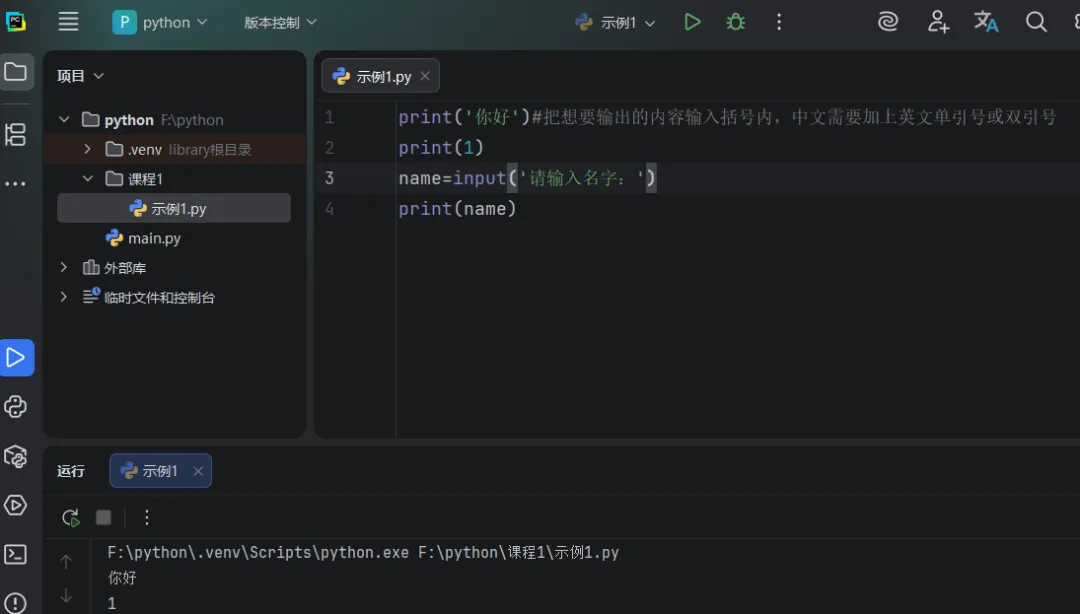The width and height of the screenshot is (1080, 614).
Task: Rerun 示例1 with the rerun icon
Action: [70, 518]
